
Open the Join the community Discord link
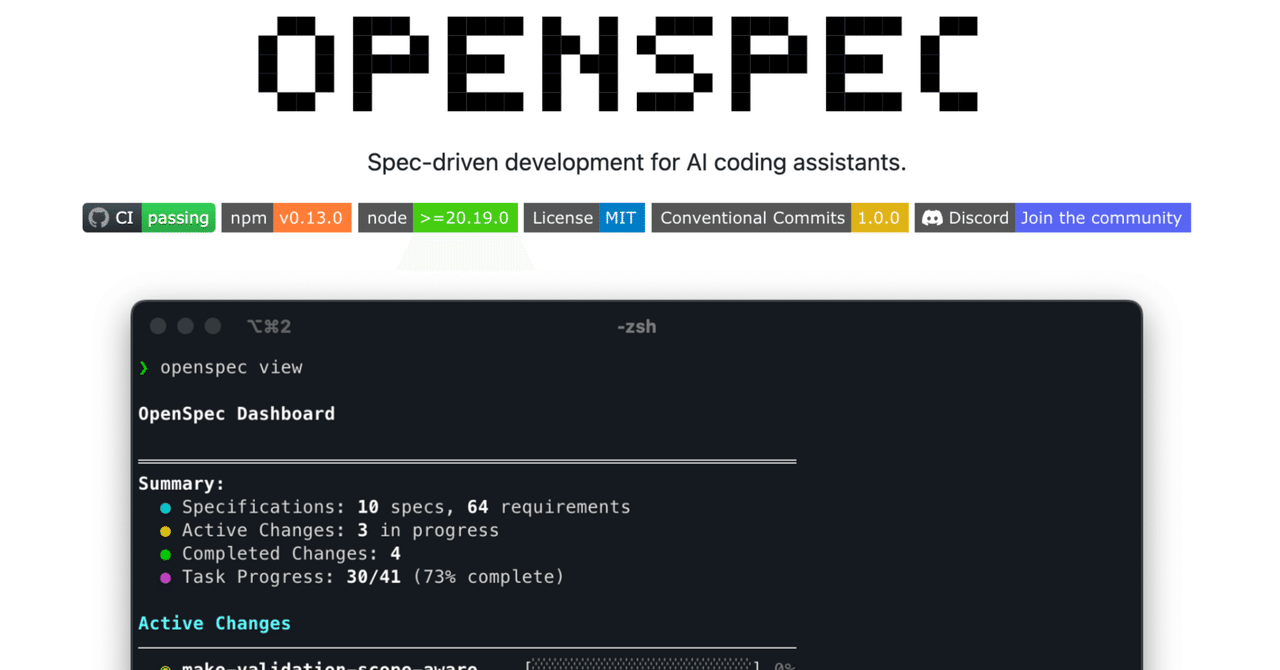(x=1102, y=217)
